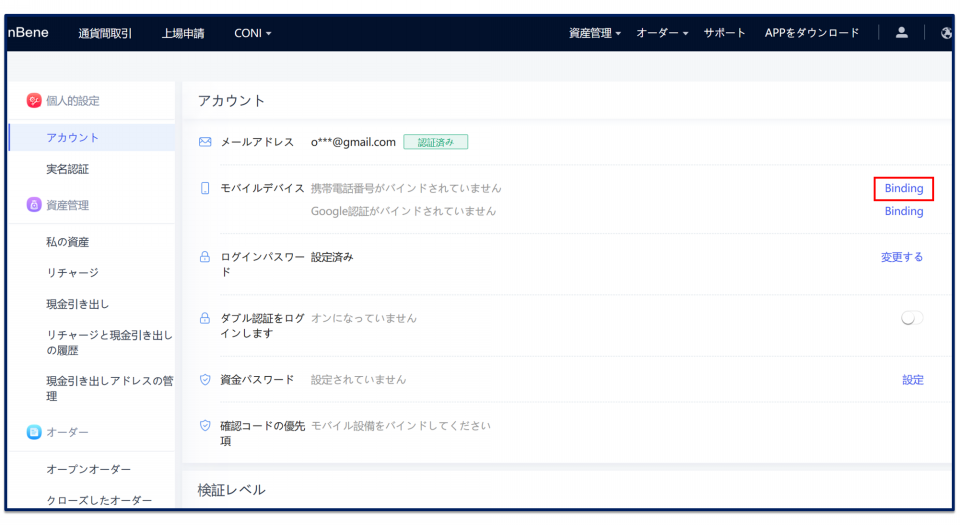
Task: Click the shield icon beside 確認コードの優先項
Action: click(205, 425)
